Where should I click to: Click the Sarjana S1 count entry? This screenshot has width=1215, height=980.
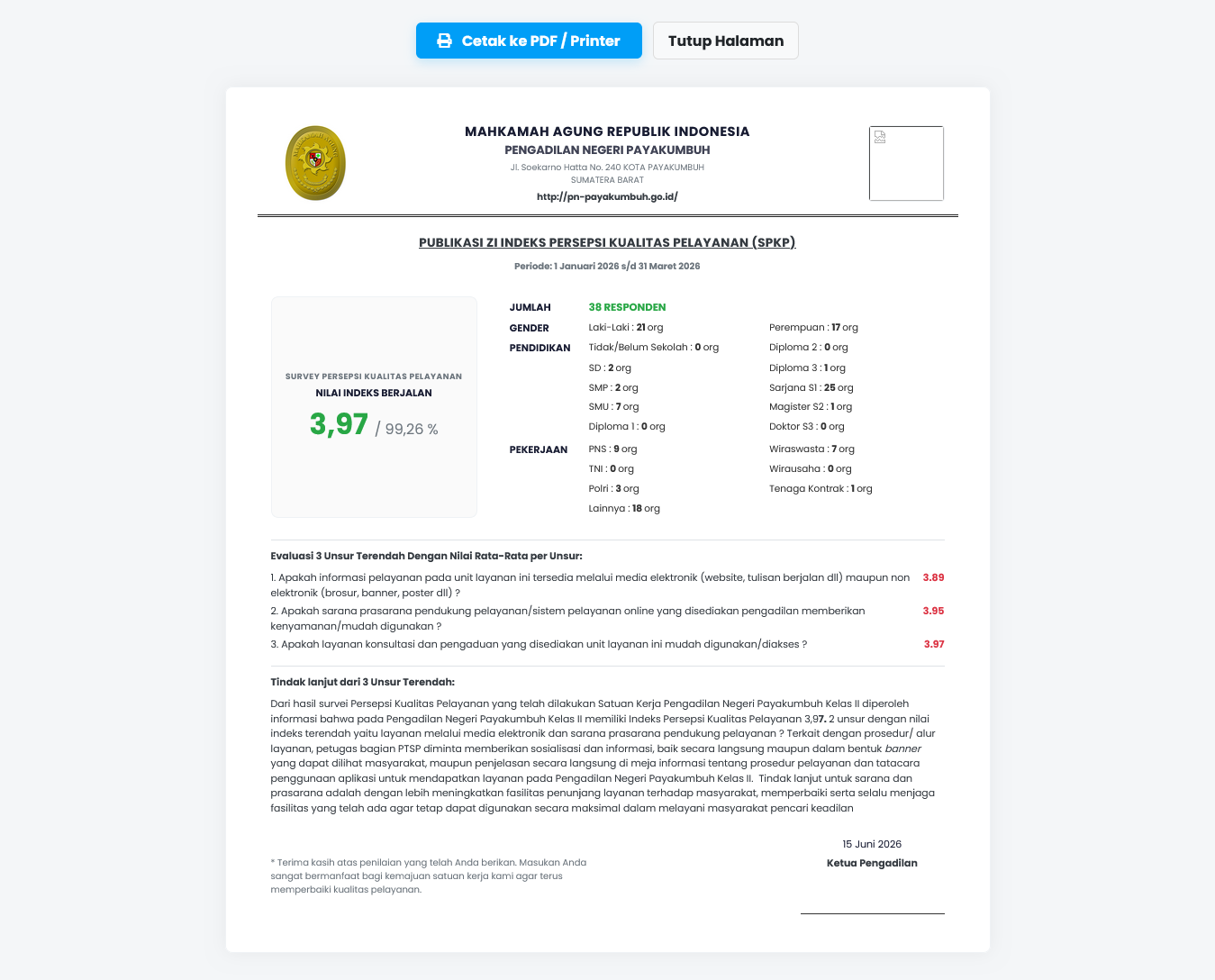tap(812, 387)
